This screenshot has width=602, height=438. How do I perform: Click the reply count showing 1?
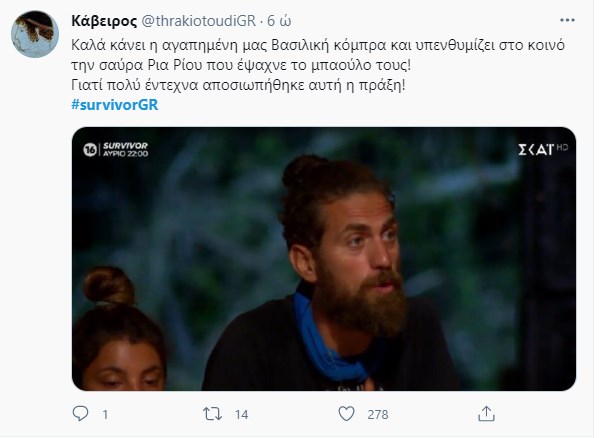click(x=105, y=415)
